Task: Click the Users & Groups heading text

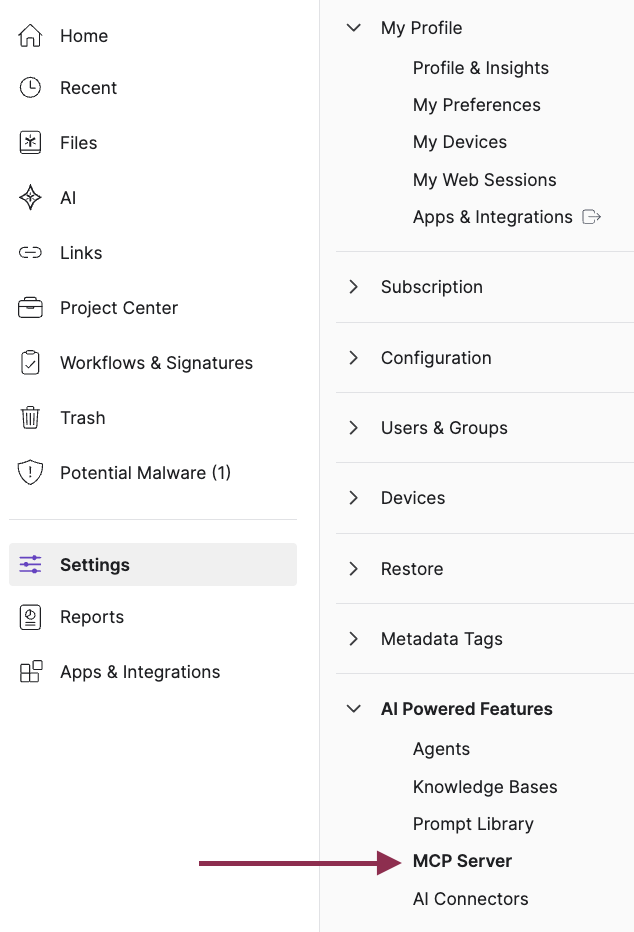Action: click(444, 428)
